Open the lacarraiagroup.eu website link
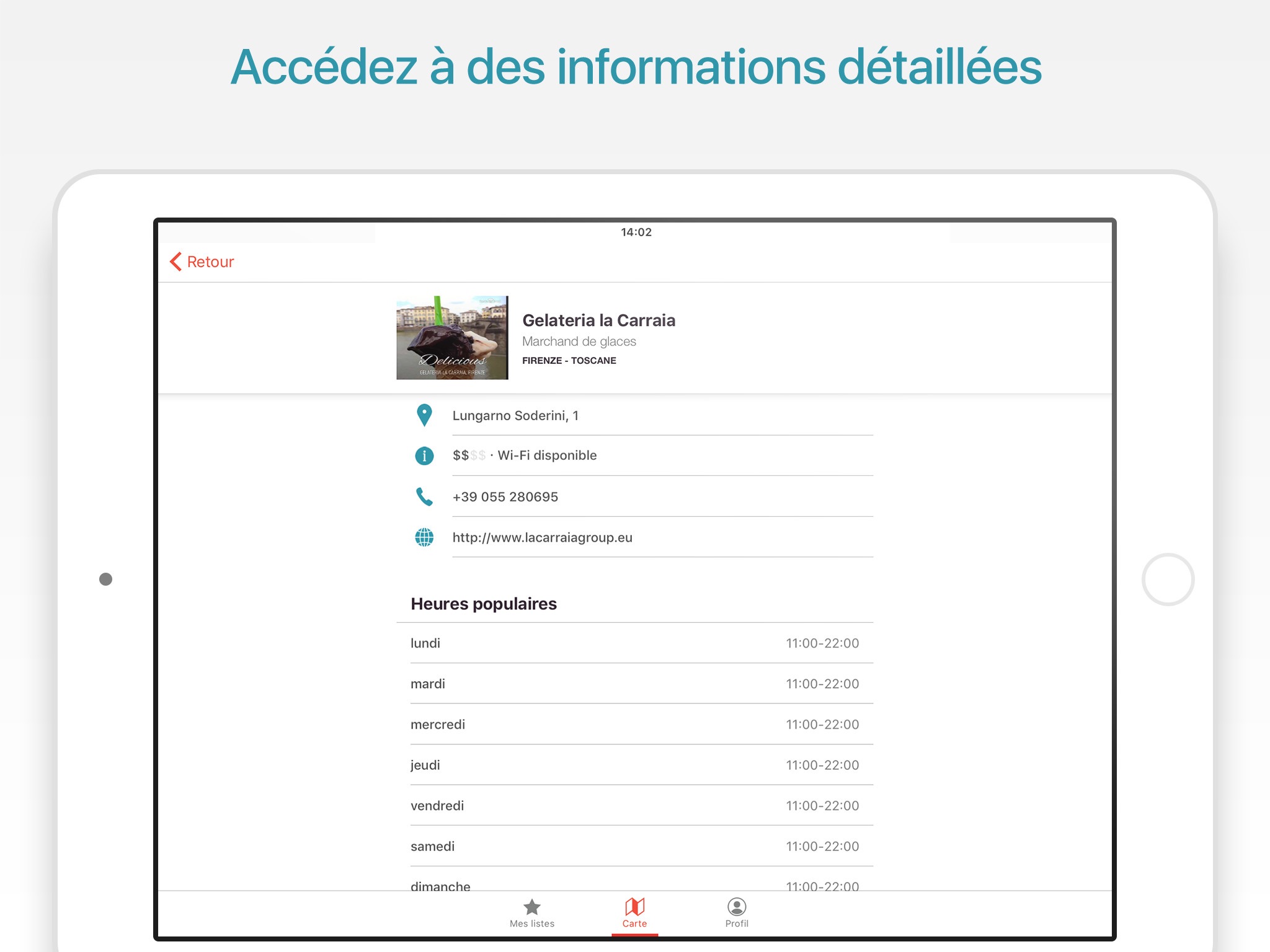1270x952 pixels. click(x=543, y=537)
